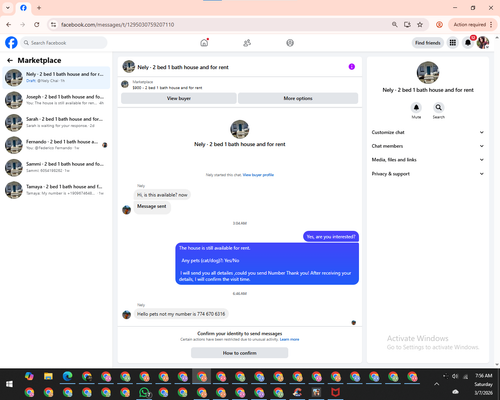The image size is (500, 400).
Task: Open WhatsApp from the taskbar
Action: (144, 392)
